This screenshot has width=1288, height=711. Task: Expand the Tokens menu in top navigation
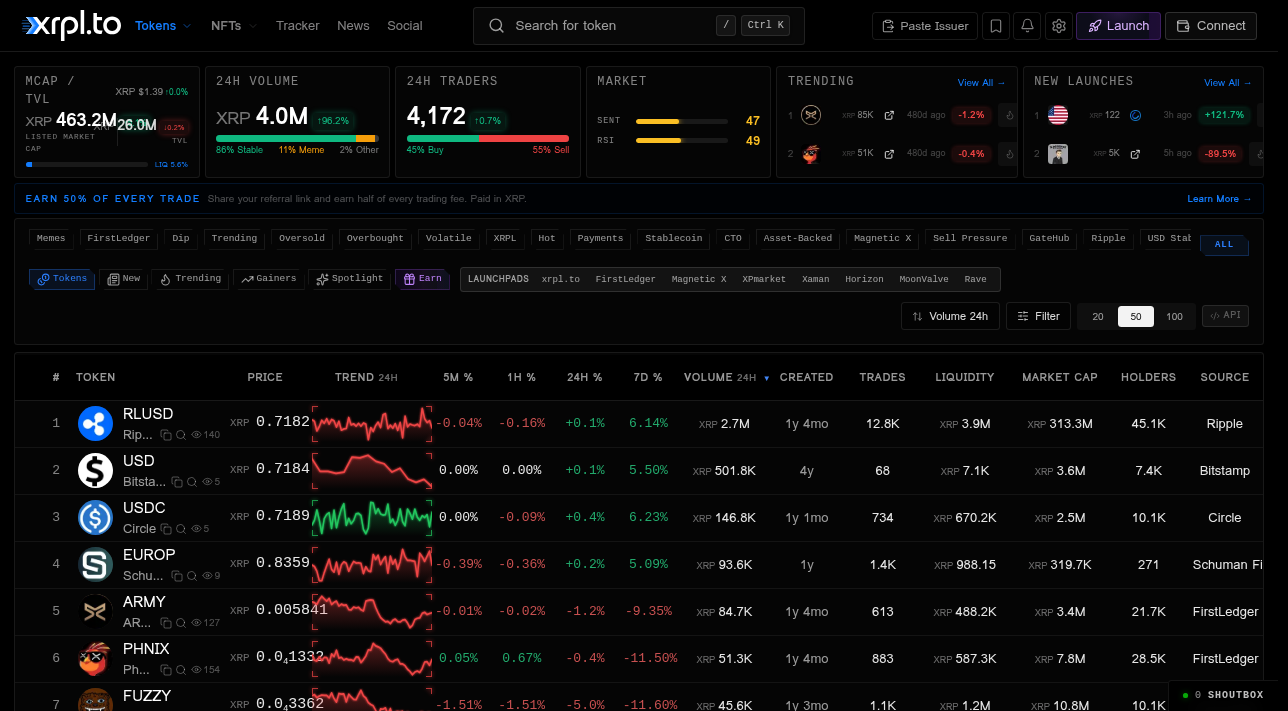(163, 26)
